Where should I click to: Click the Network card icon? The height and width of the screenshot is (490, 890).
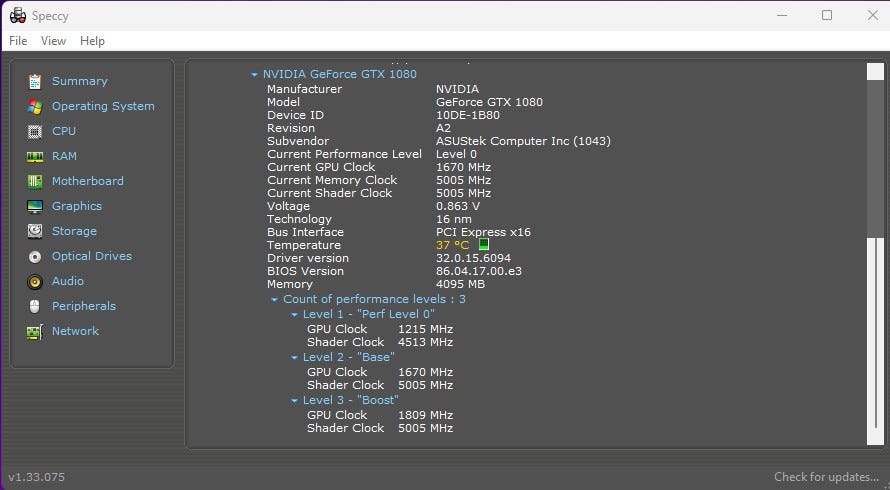tap(35, 332)
